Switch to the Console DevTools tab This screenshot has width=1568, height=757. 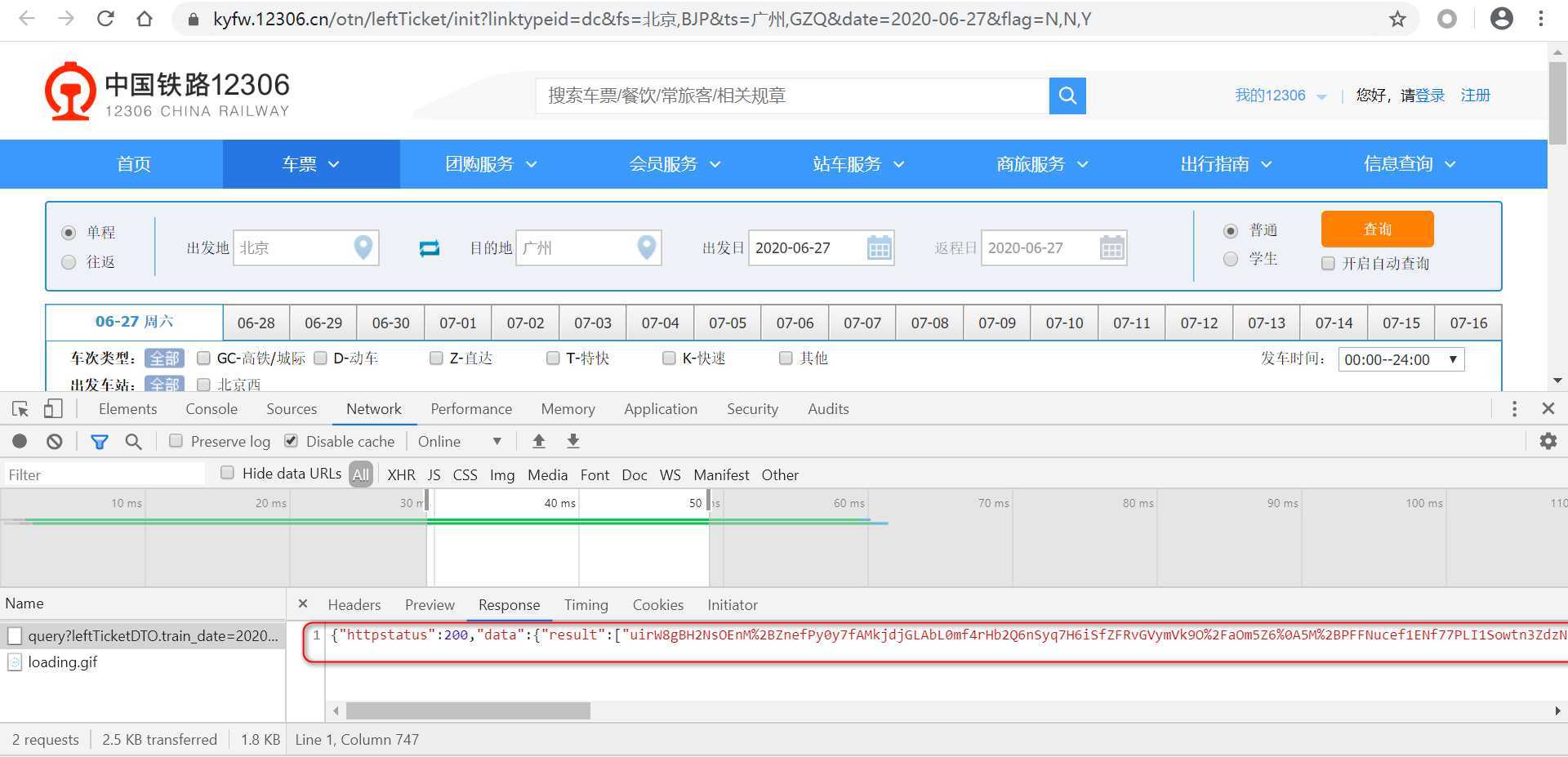click(212, 409)
